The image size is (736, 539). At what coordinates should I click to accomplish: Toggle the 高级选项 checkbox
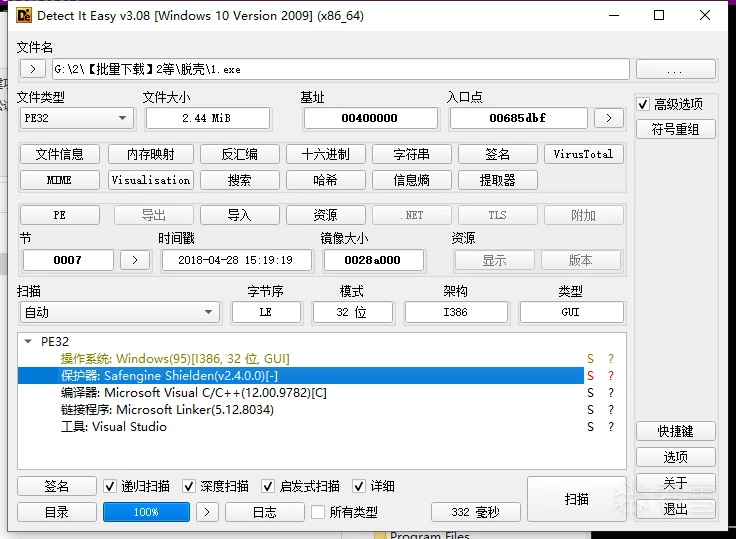point(643,104)
